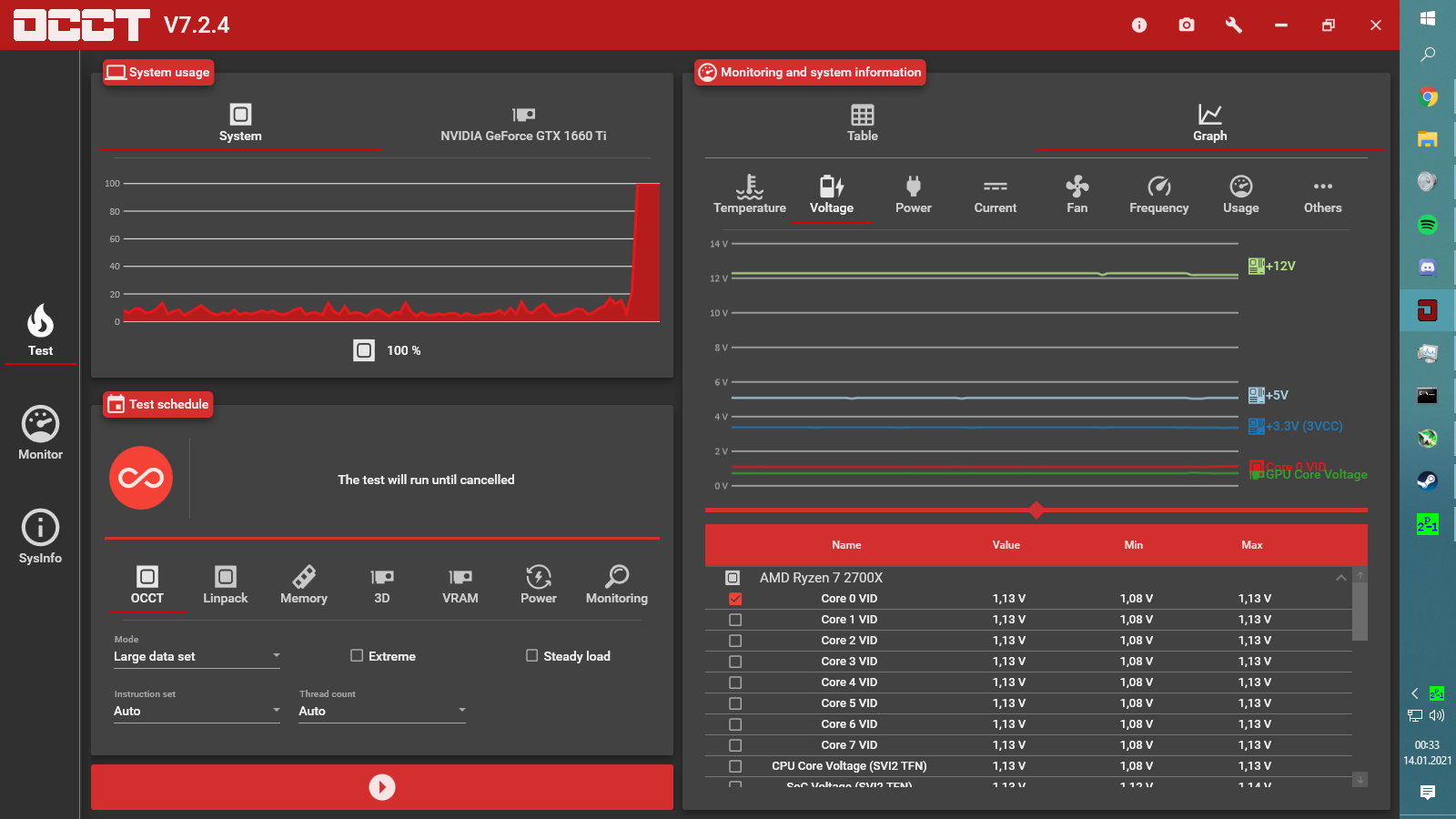
Task: Show Power sensors graph
Action: click(914, 194)
